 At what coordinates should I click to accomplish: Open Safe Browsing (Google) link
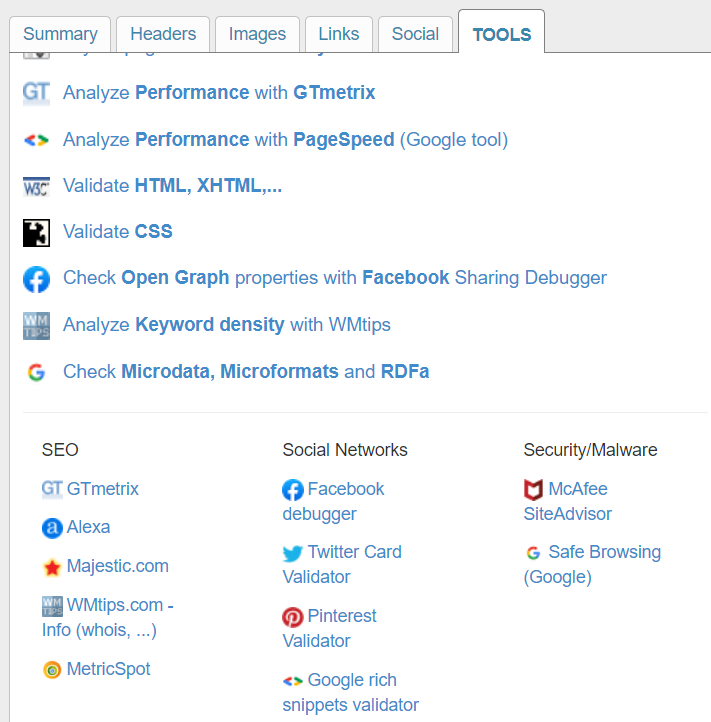click(593, 565)
